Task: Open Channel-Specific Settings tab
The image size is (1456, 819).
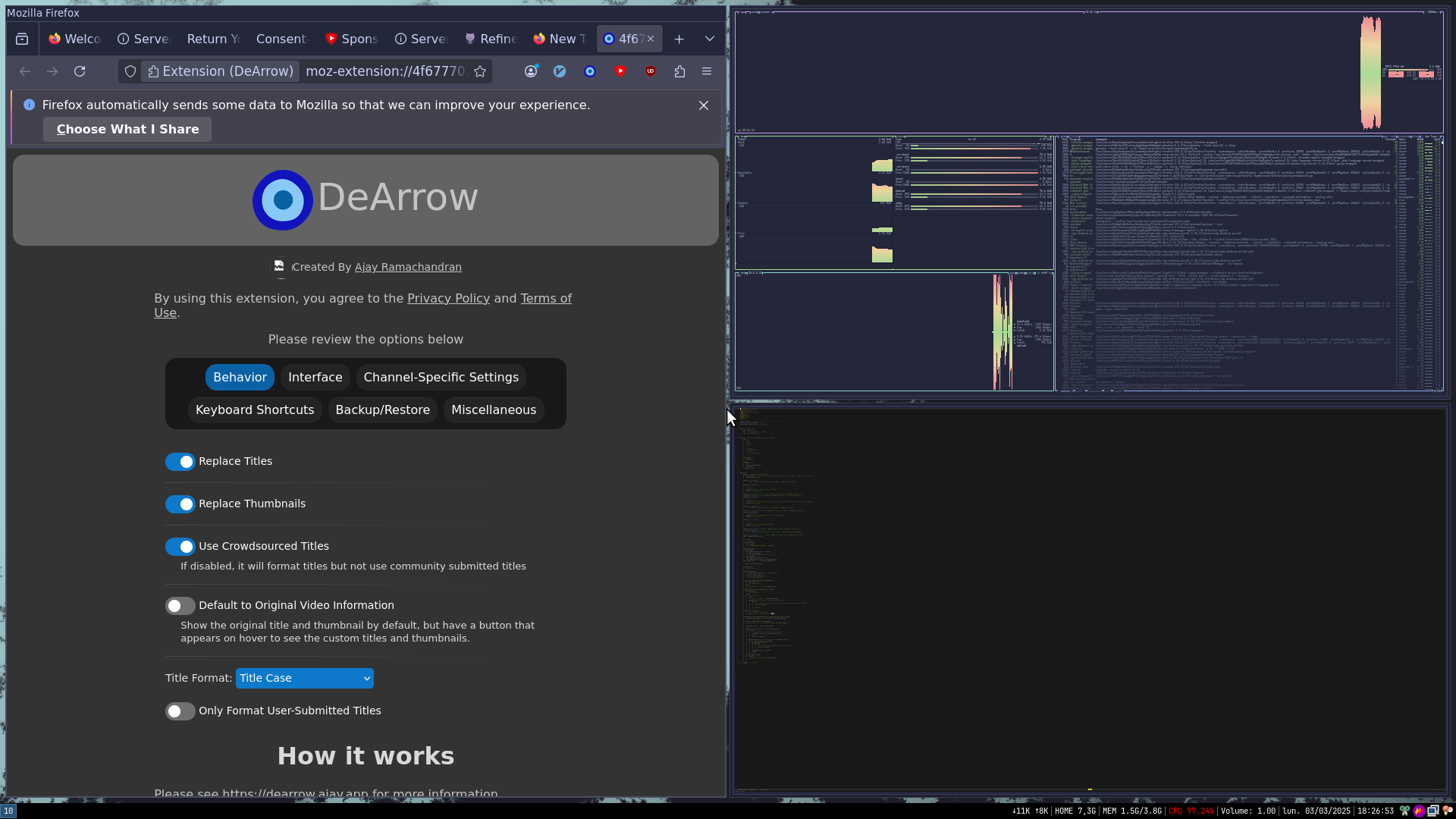Action: pos(441,377)
